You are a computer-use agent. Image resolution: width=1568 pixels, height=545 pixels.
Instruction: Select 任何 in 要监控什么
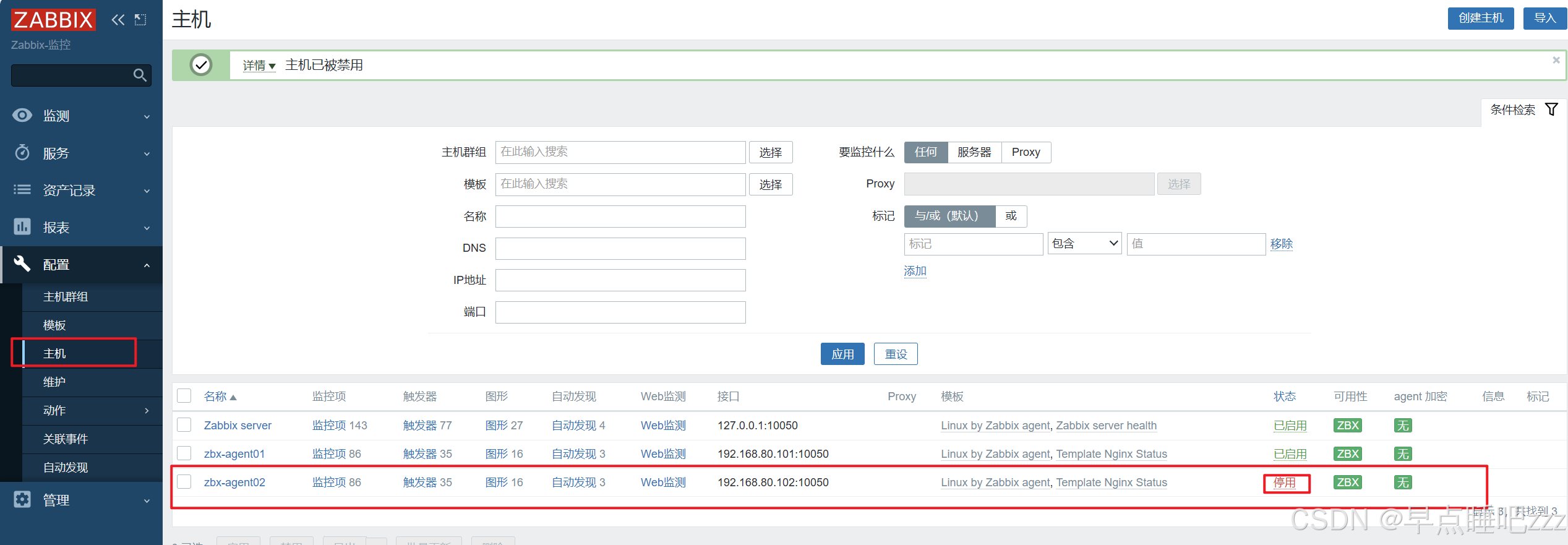click(926, 152)
